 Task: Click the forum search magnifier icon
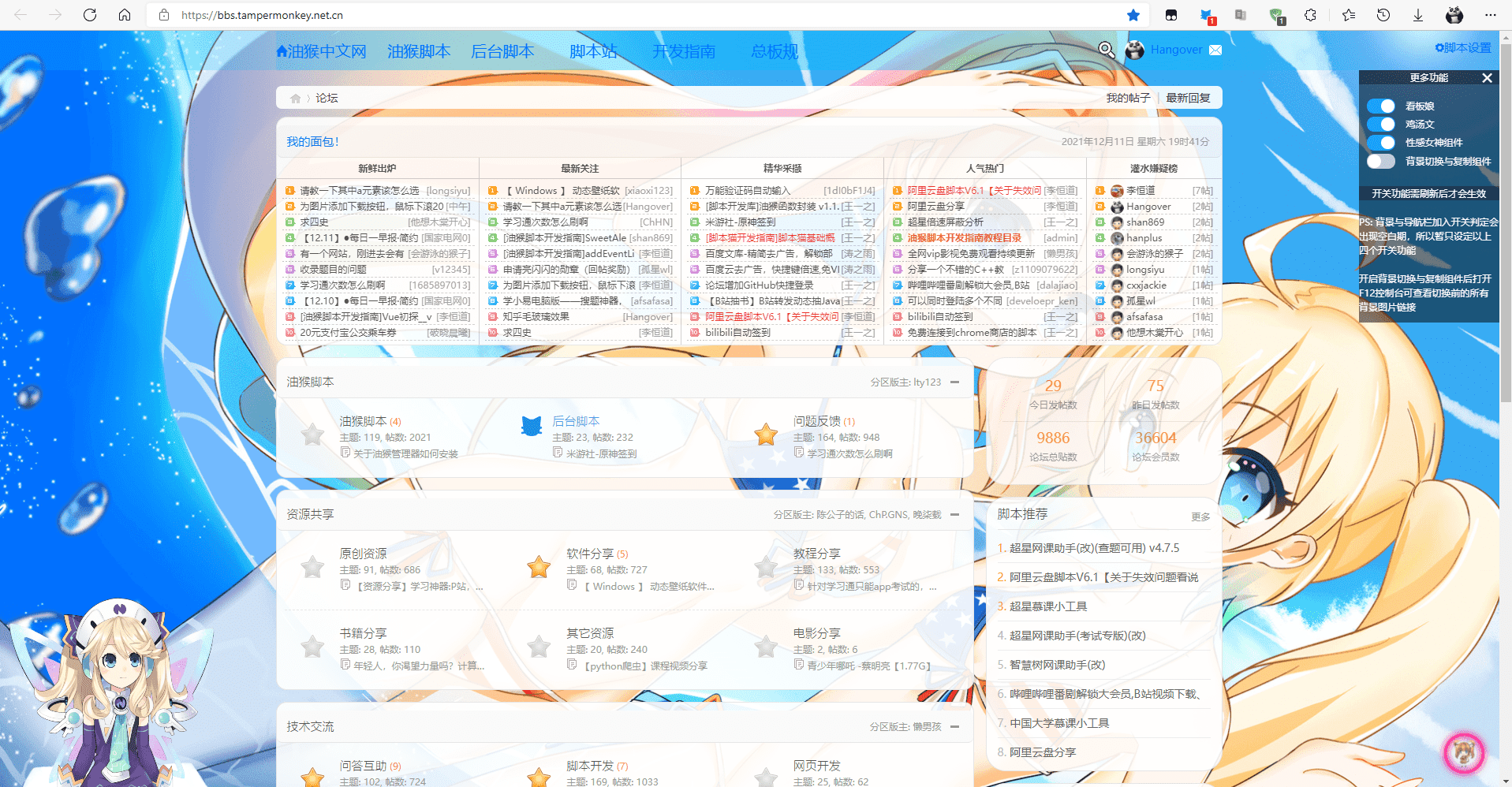(1107, 50)
